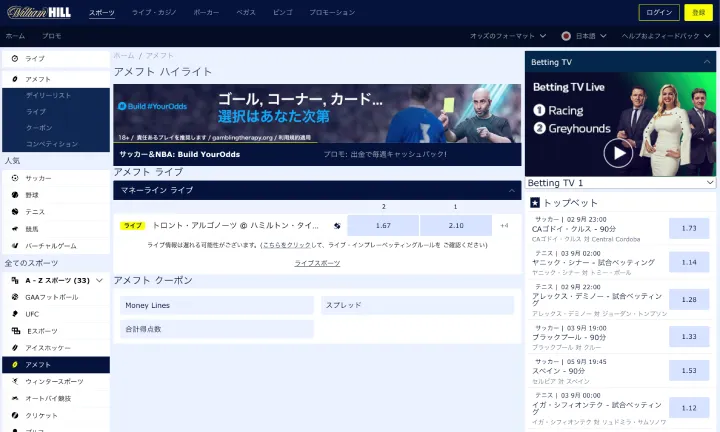Select the ウィンタースポーツ skier icon
The image size is (720, 432).
pyautogui.click(x=15, y=381)
